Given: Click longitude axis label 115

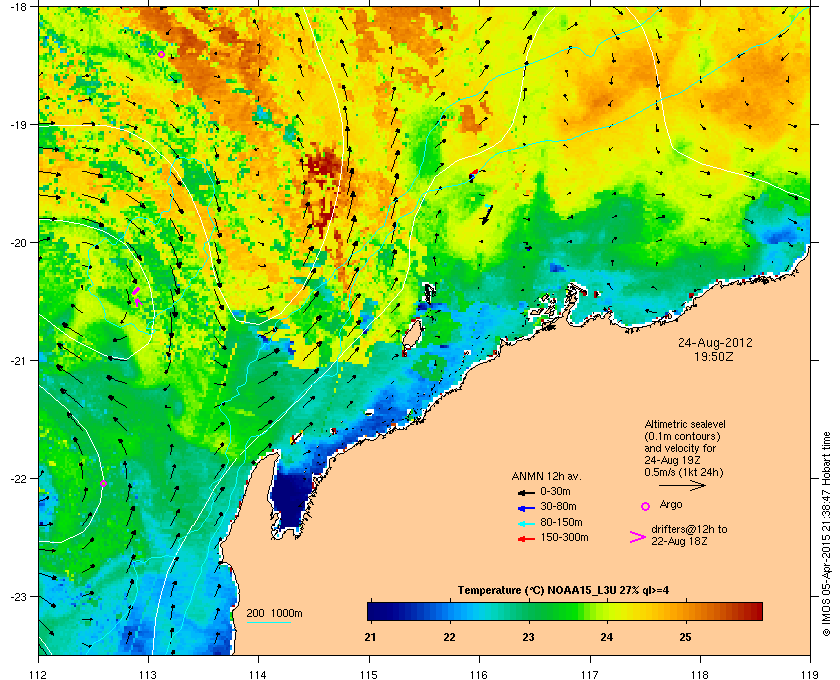Looking at the screenshot, I should pyautogui.click(x=369, y=674).
